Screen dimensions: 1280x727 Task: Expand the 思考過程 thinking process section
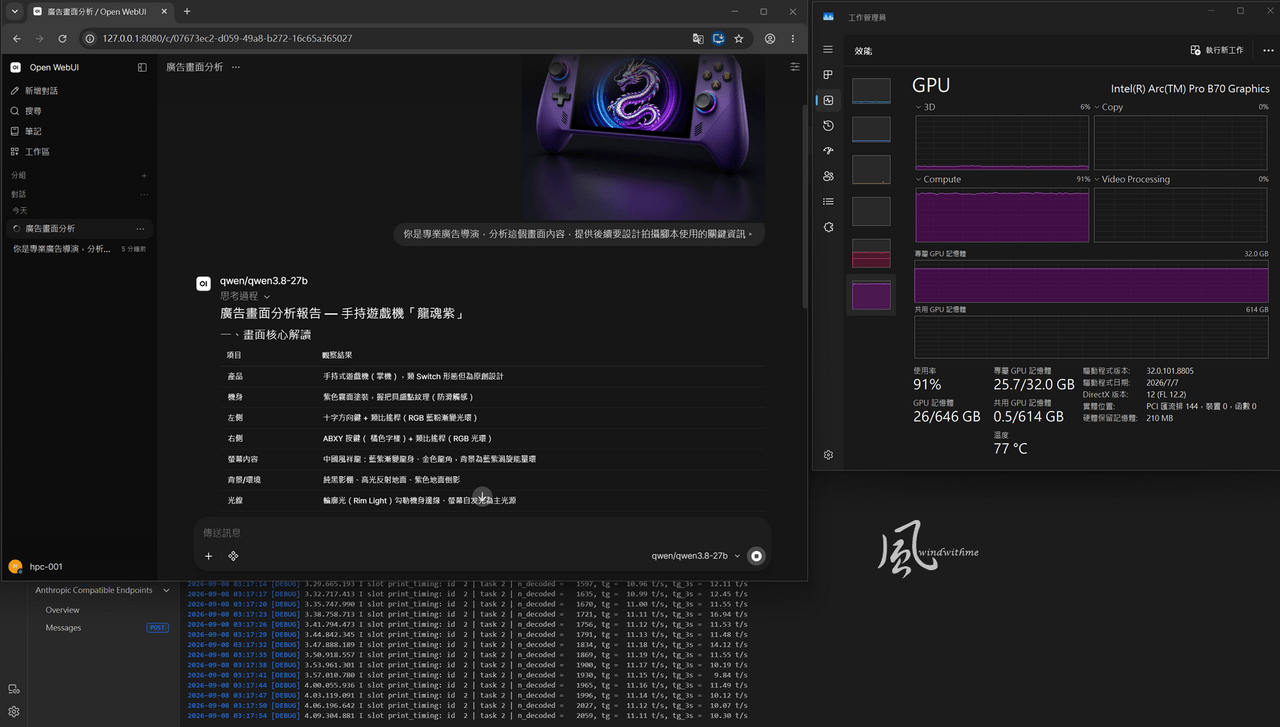point(245,296)
